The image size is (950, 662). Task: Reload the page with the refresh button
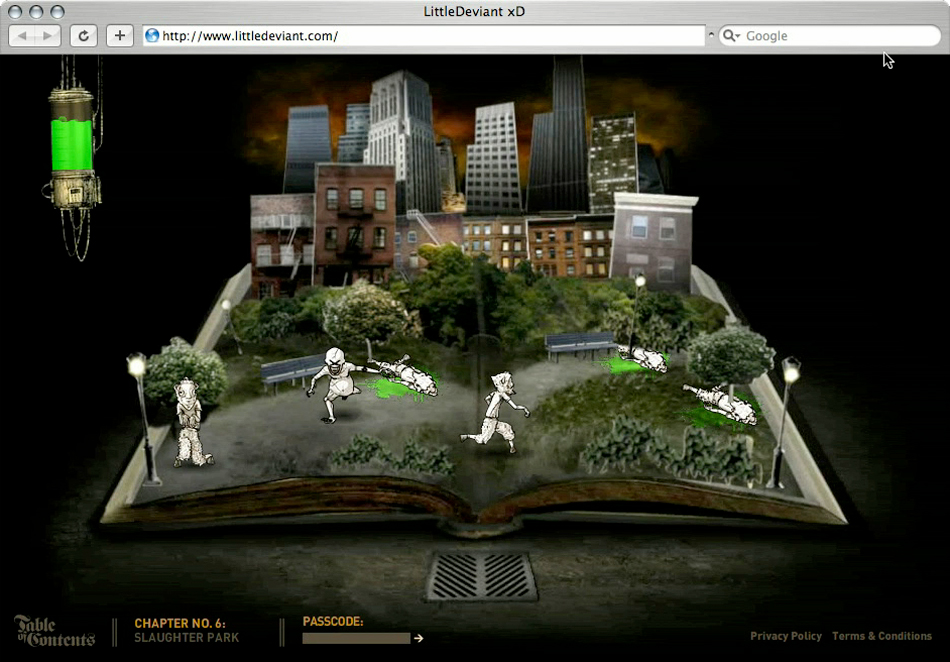tap(83, 36)
